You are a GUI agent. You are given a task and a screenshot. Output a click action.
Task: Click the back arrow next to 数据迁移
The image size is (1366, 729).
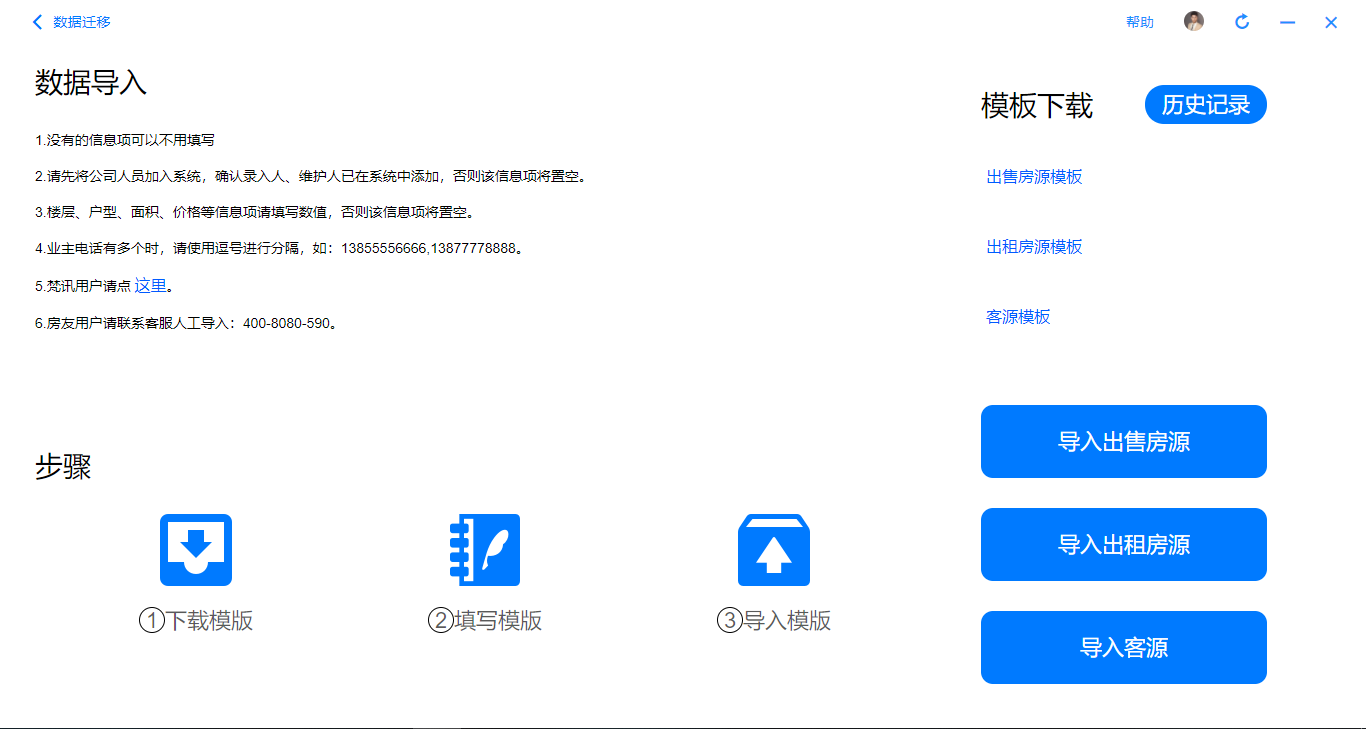pyautogui.click(x=38, y=21)
